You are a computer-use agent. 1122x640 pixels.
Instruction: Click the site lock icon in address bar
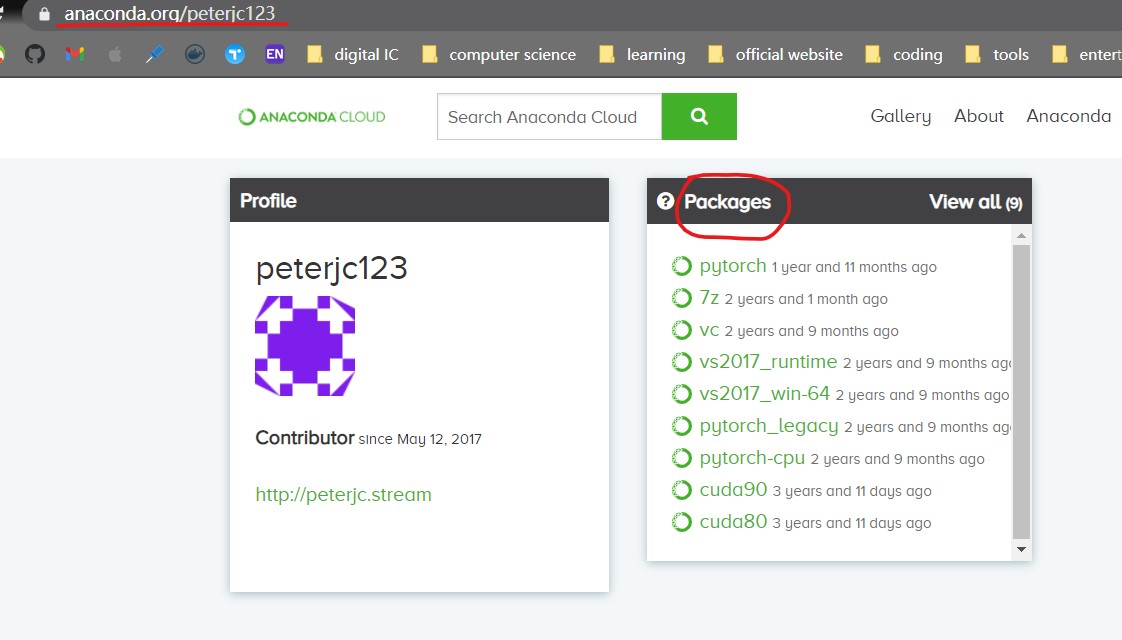[x=44, y=14]
